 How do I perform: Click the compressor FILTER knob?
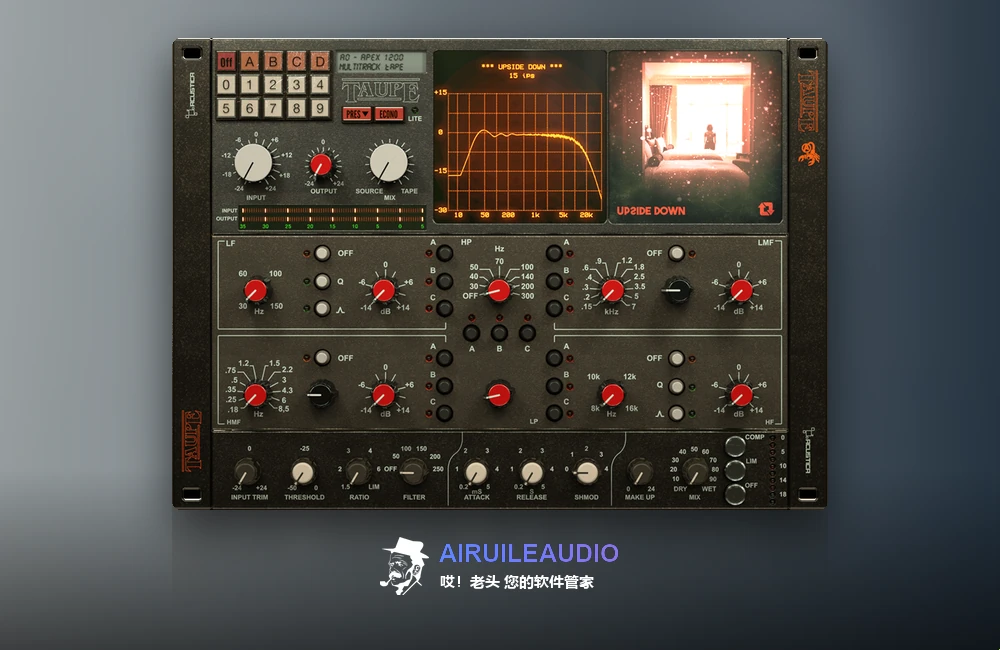coord(413,473)
